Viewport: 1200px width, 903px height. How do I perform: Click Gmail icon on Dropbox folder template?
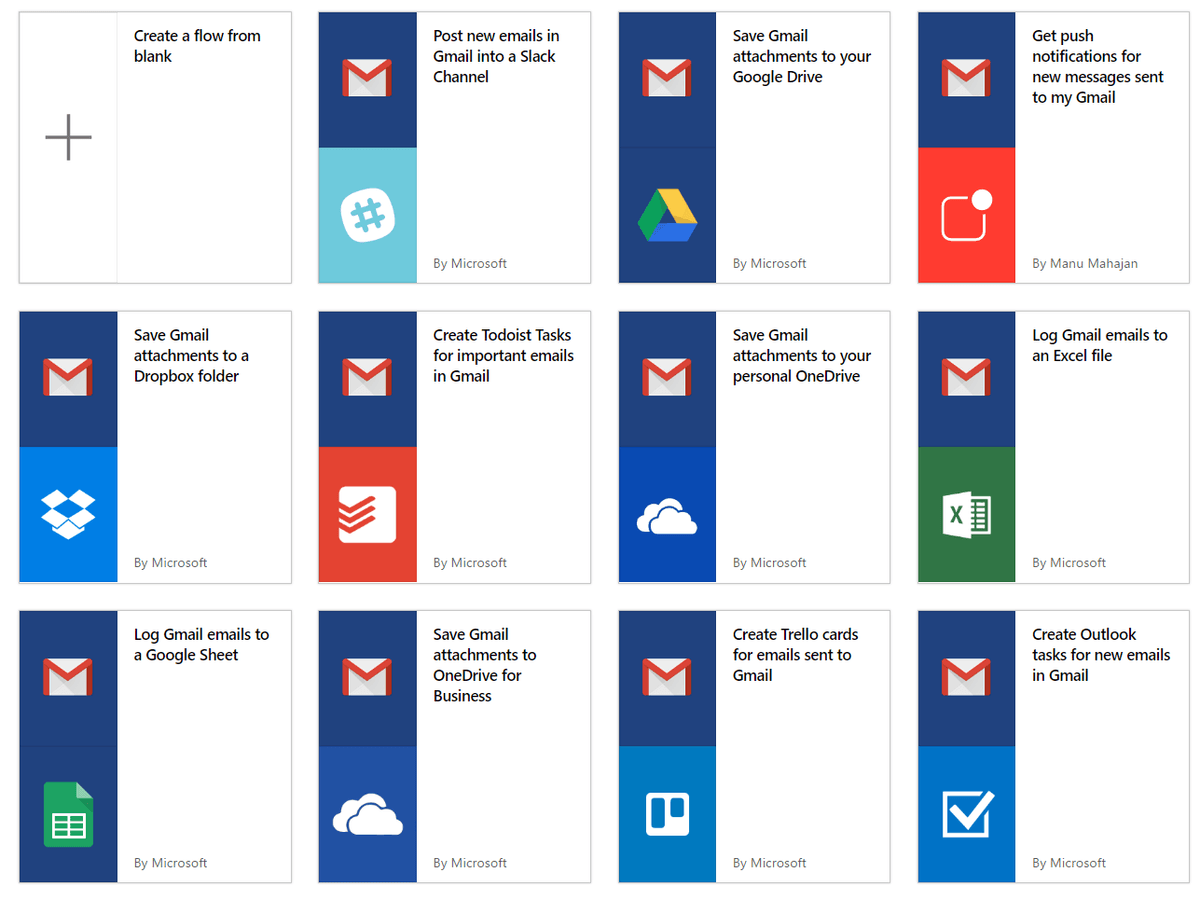click(x=68, y=377)
